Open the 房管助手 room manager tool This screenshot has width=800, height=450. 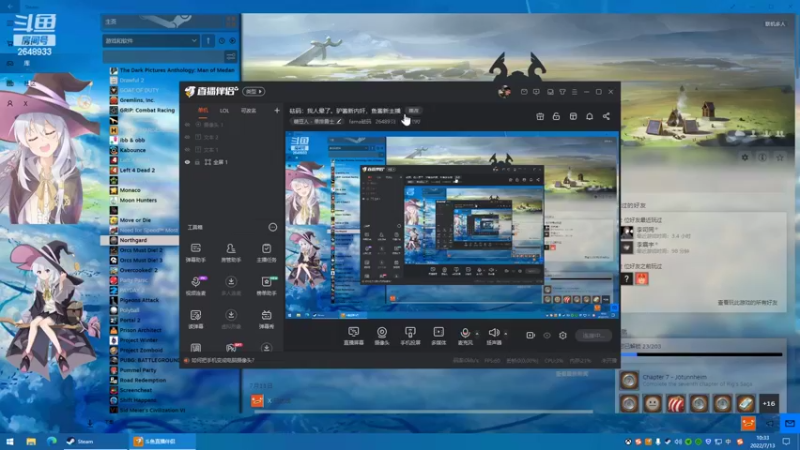pyautogui.click(x=231, y=253)
